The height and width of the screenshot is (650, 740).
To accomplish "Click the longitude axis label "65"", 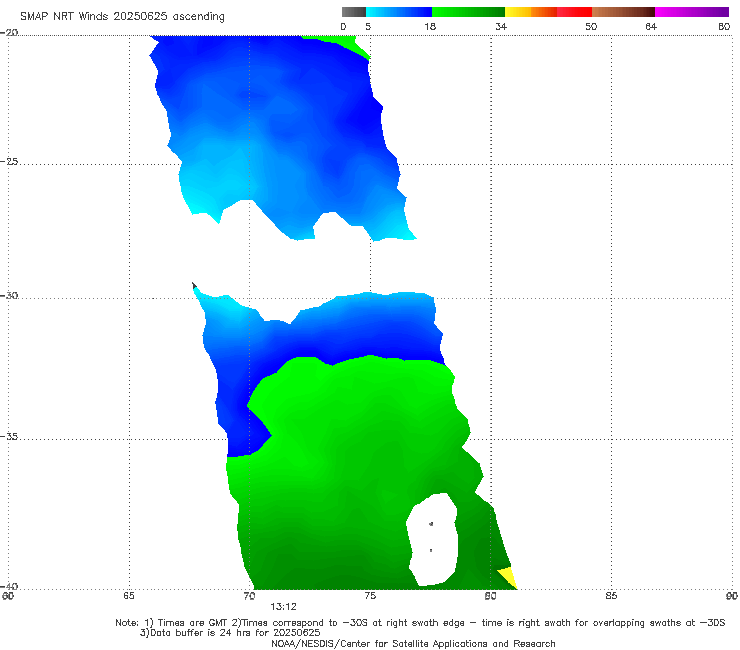I will pyautogui.click(x=129, y=596).
